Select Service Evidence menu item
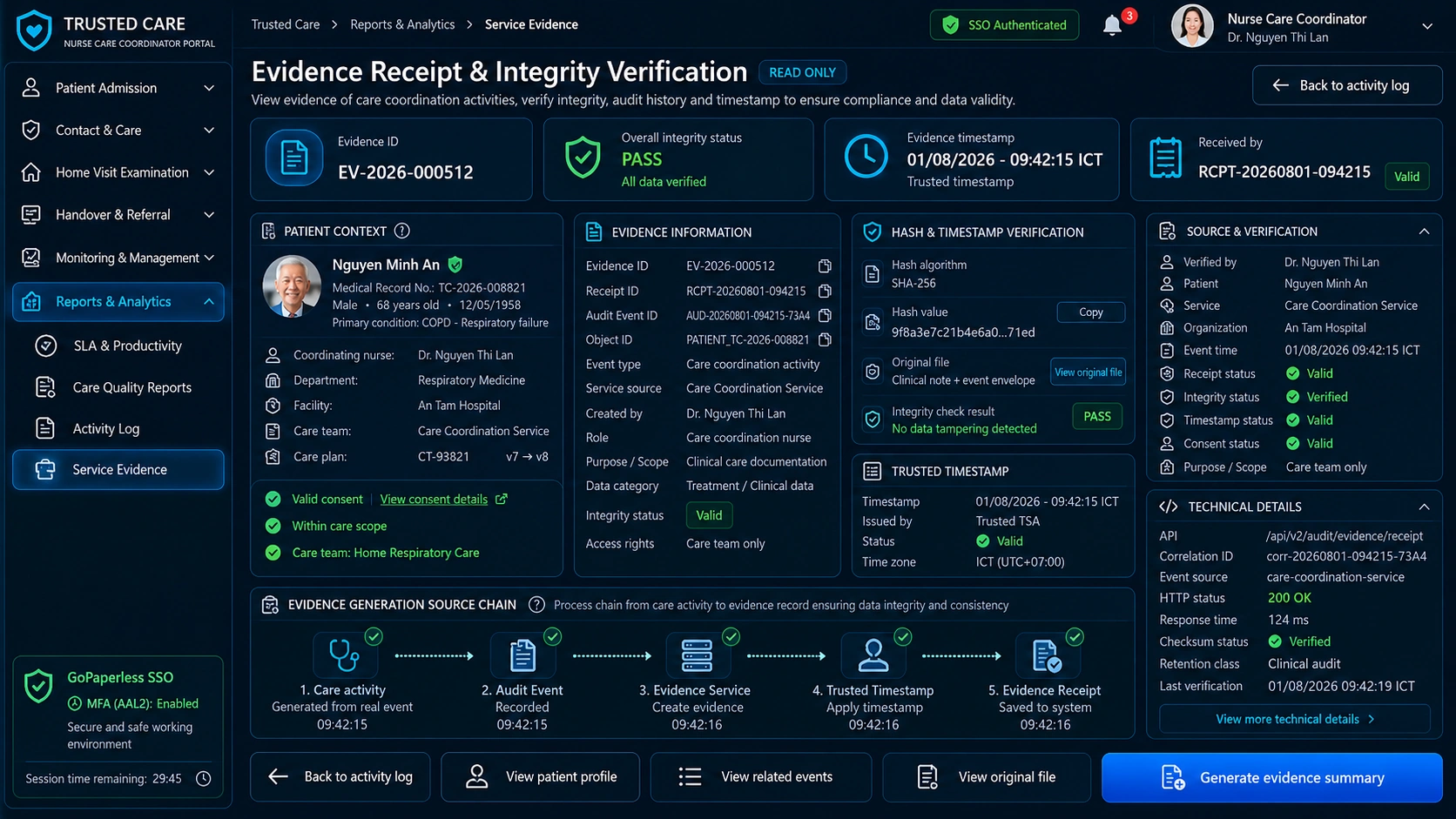 pyautogui.click(x=118, y=470)
